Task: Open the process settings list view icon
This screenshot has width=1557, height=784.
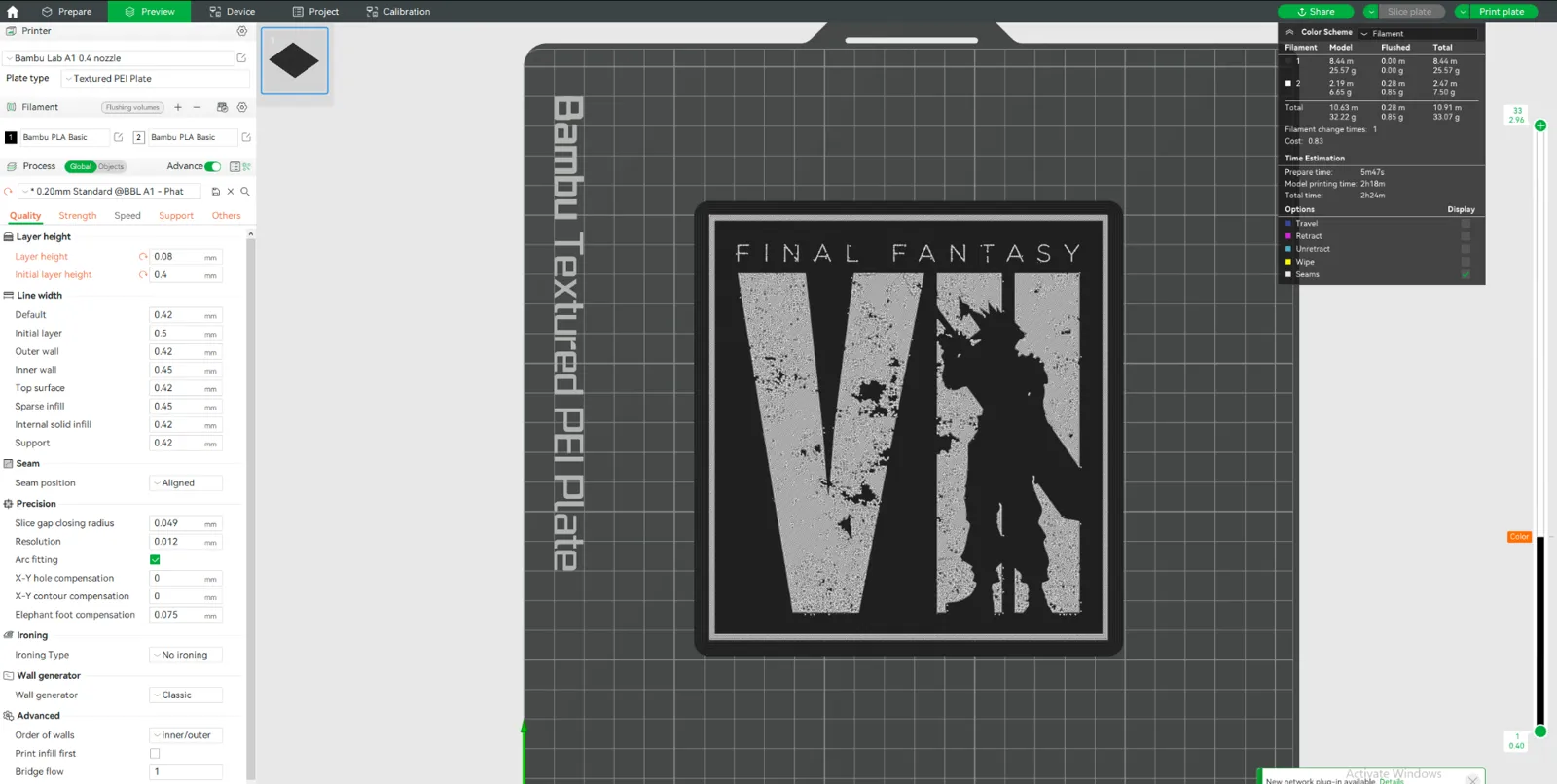Action: tap(235, 166)
